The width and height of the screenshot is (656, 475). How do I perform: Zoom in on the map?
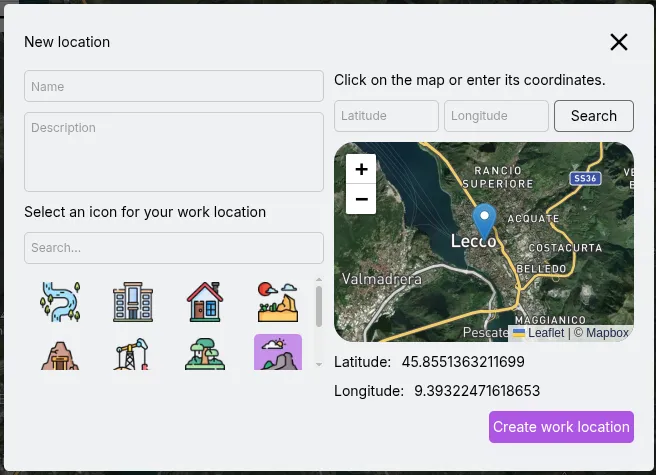pos(361,169)
